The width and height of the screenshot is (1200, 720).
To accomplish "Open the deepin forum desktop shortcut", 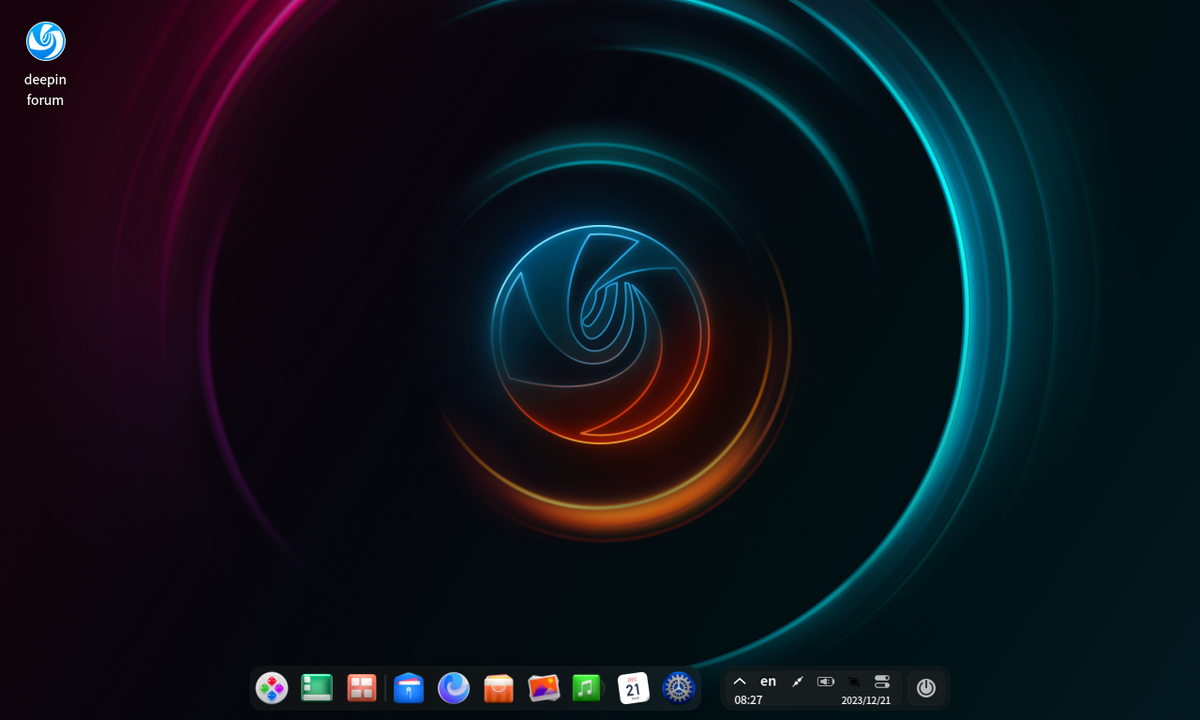I will (x=44, y=41).
